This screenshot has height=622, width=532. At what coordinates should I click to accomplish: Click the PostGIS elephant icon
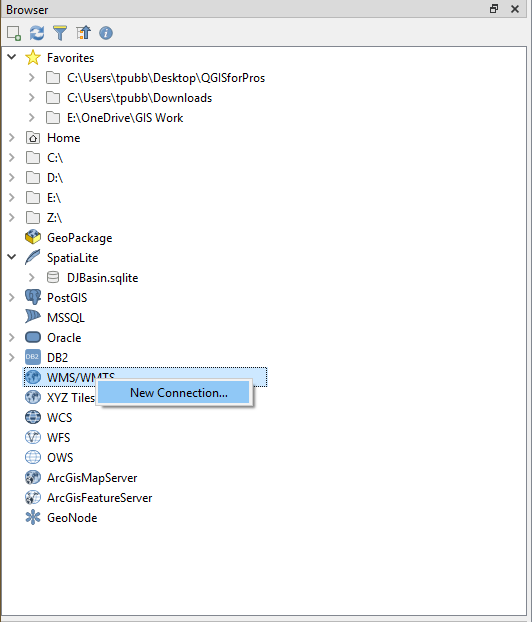point(33,297)
